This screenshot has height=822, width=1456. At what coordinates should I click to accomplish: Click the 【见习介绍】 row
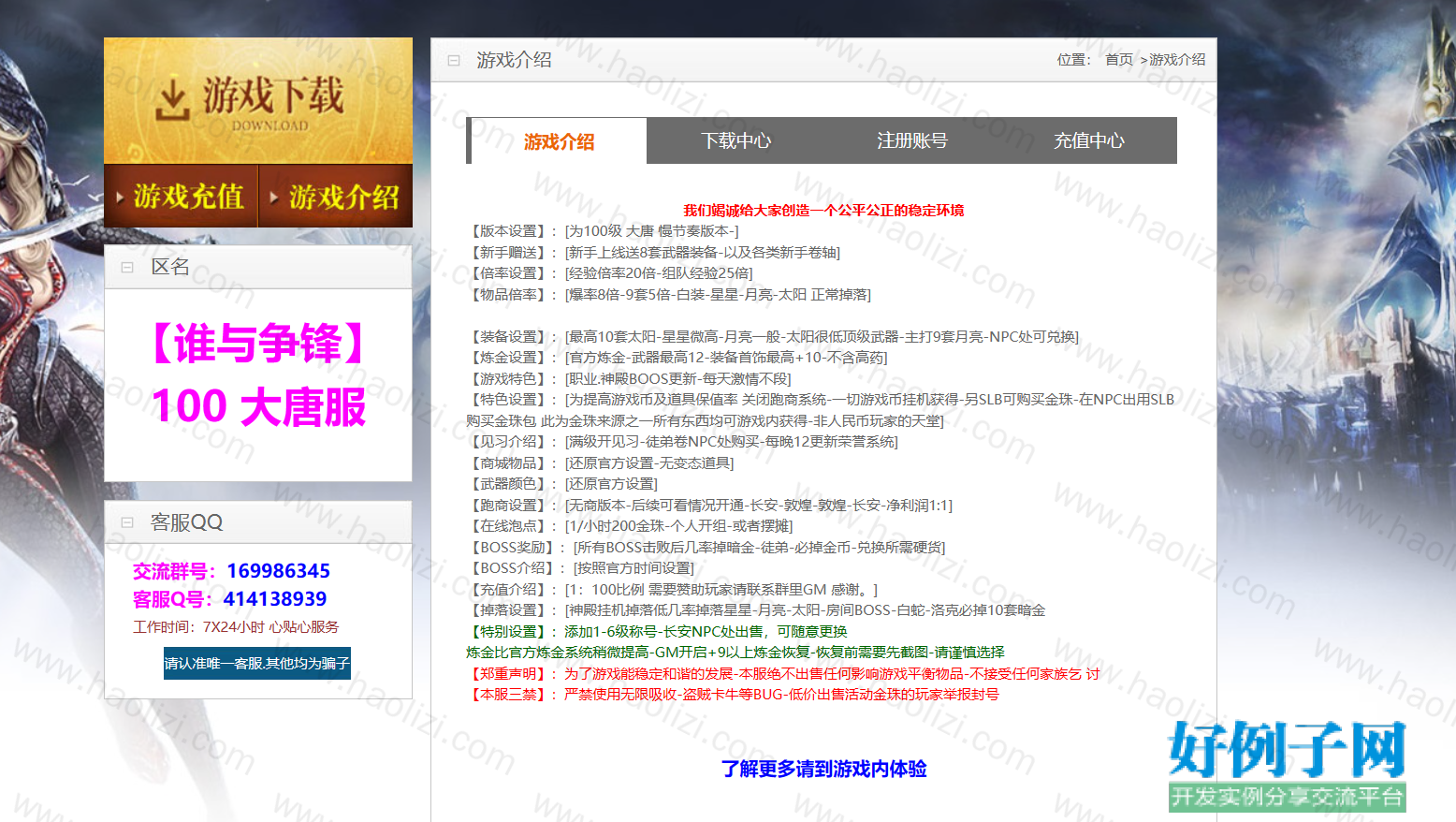point(682,442)
